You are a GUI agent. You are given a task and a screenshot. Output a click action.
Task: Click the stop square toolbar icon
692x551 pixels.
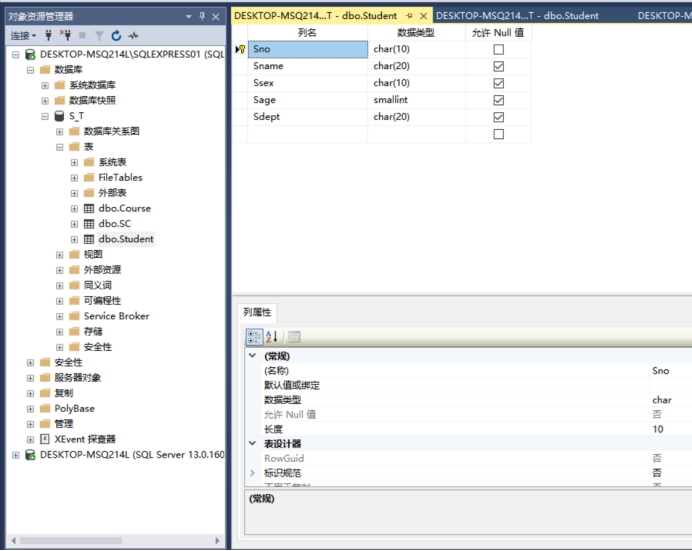pos(82,35)
